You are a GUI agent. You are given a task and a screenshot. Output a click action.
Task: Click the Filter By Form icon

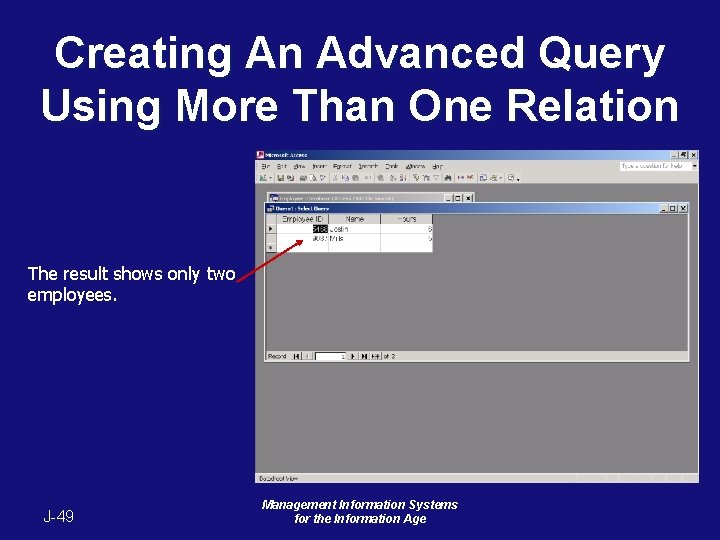(x=426, y=178)
